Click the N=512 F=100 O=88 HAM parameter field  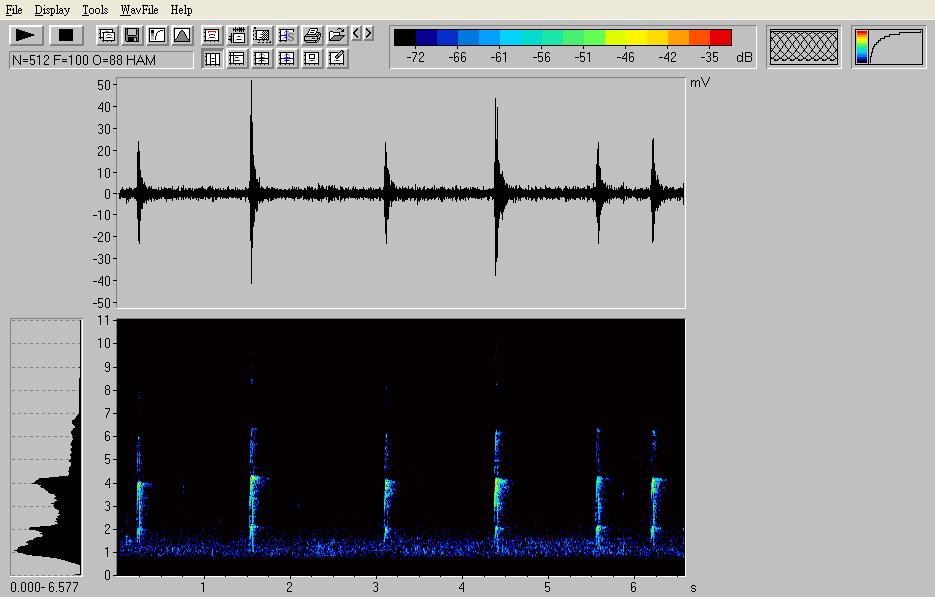coord(101,60)
